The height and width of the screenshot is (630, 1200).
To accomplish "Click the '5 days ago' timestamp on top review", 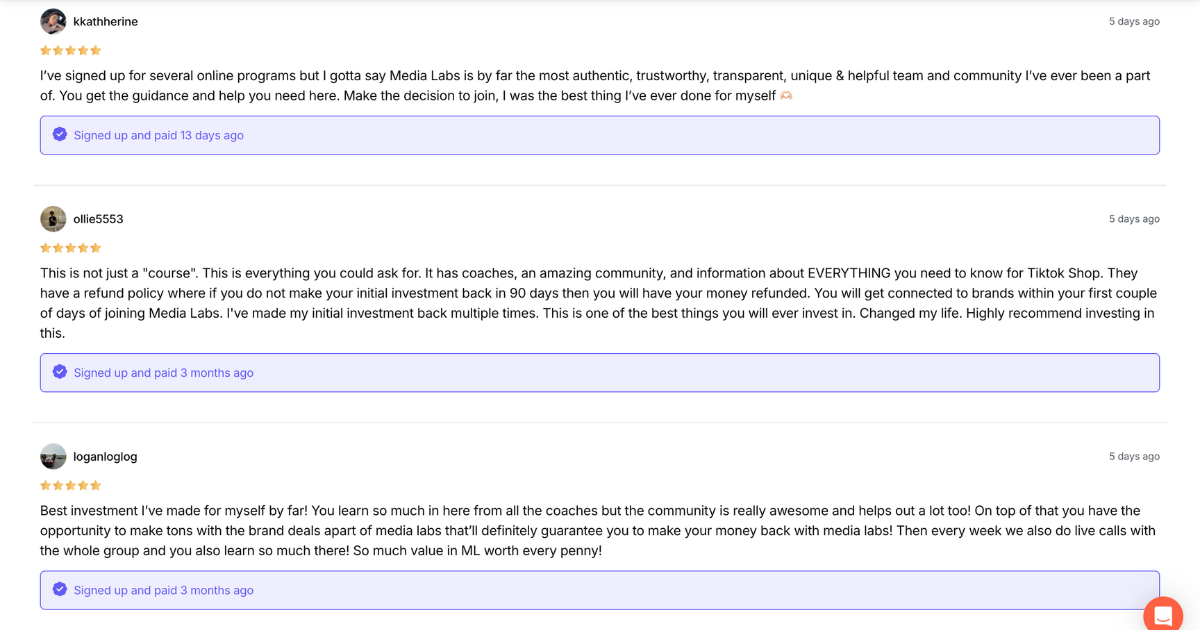I will (x=1134, y=20).
